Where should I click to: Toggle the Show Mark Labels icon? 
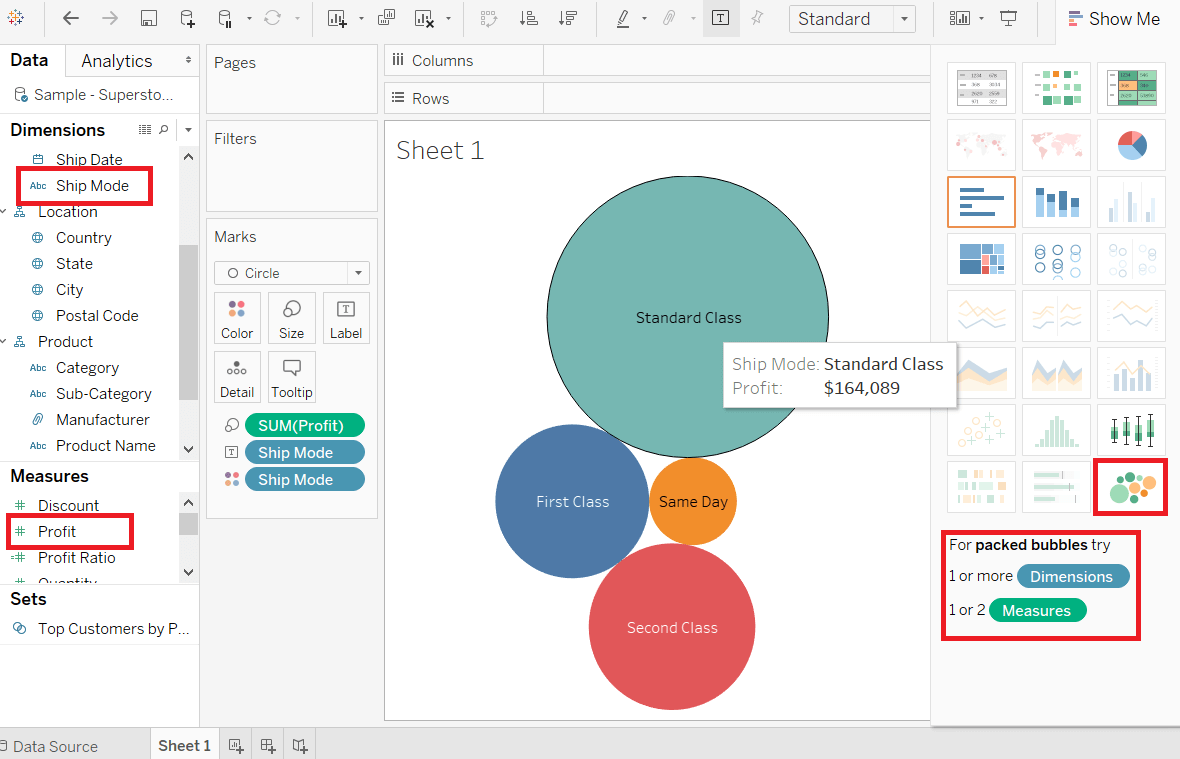[x=720, y=18]
